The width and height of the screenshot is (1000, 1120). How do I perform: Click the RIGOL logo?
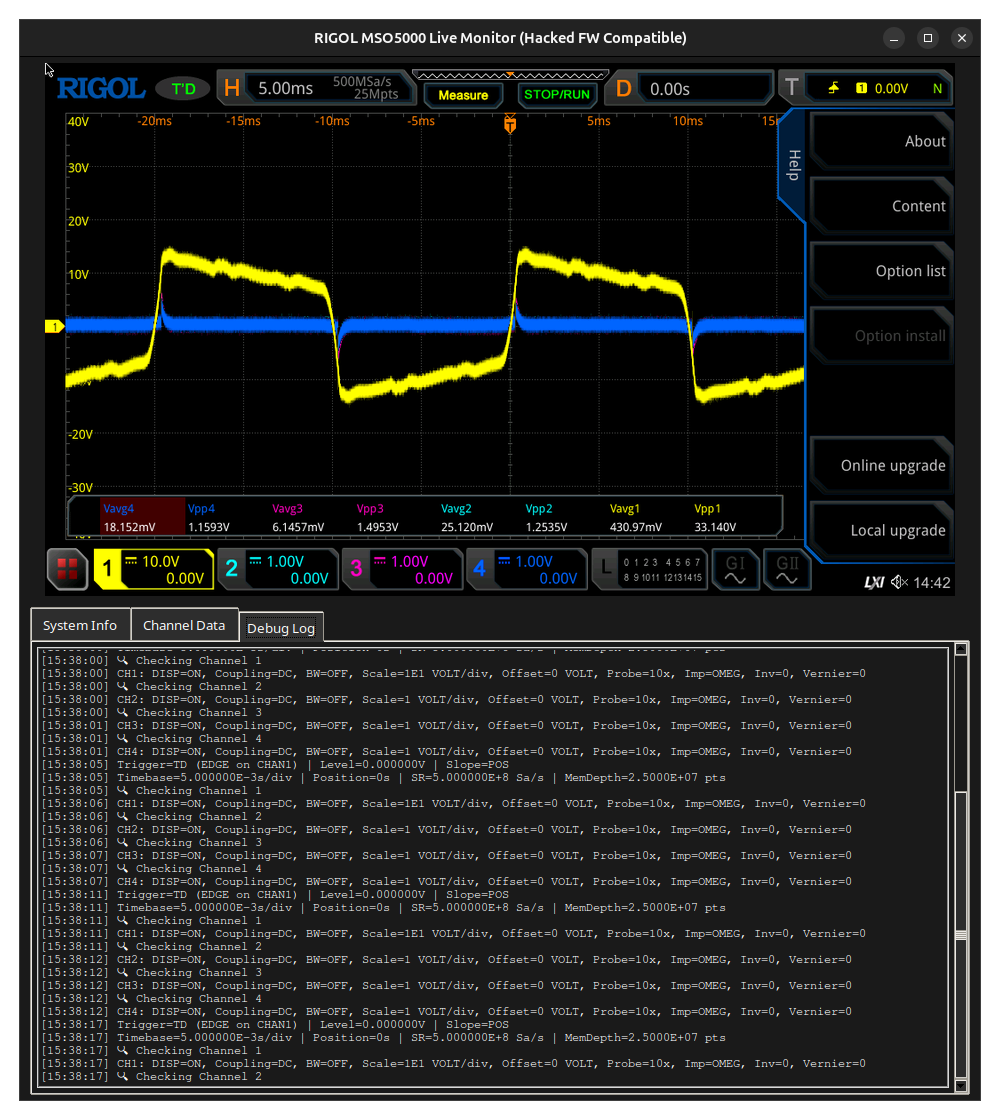(x=101, y=89)
